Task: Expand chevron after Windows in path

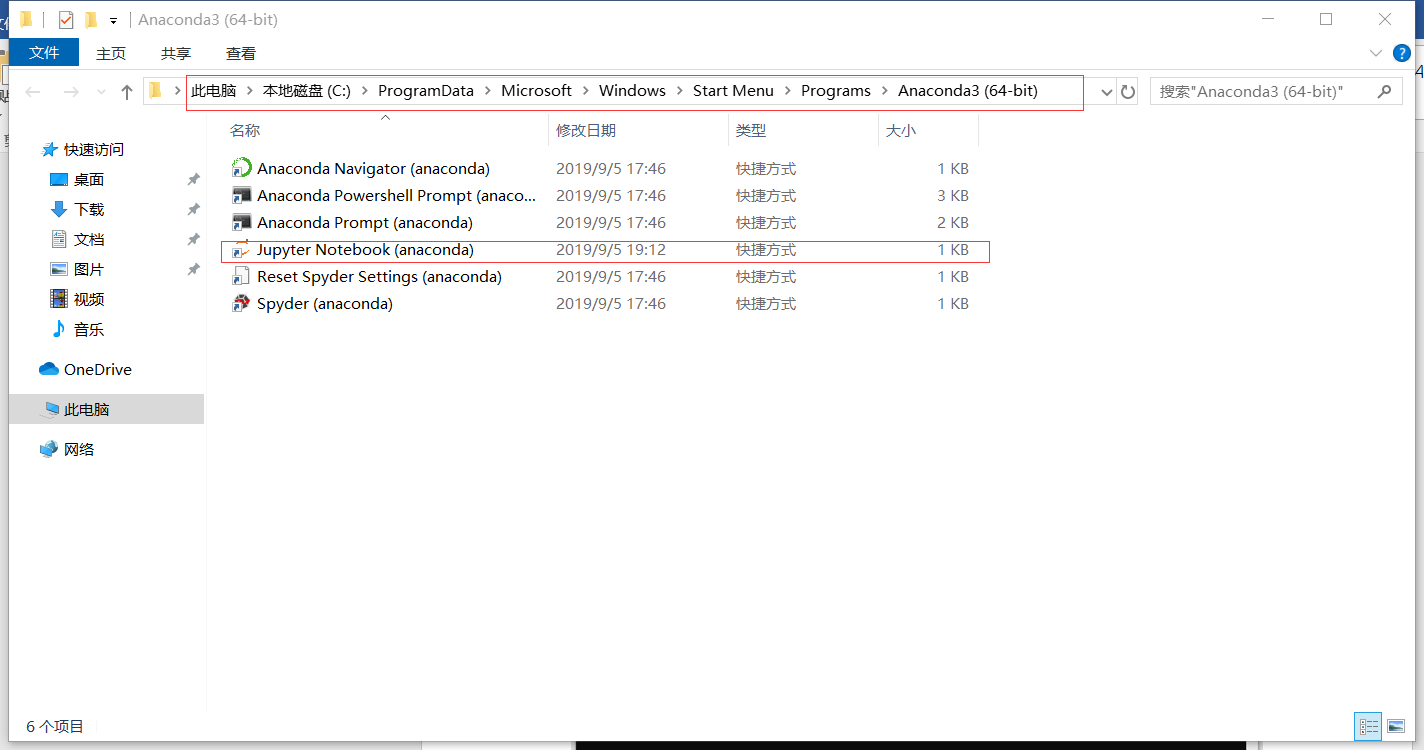Action: pyautogui.click(x=680, y=91)
